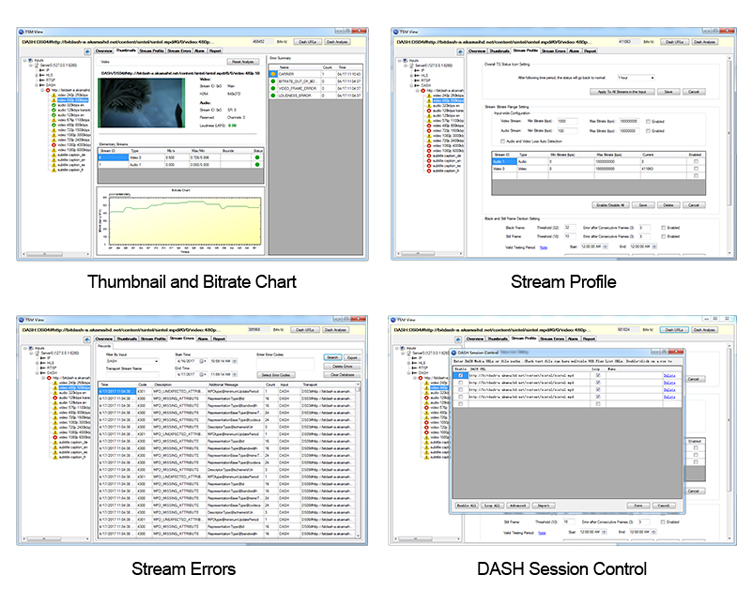Click Enable/Disable All button in Stream Profile window

point(610,205)
